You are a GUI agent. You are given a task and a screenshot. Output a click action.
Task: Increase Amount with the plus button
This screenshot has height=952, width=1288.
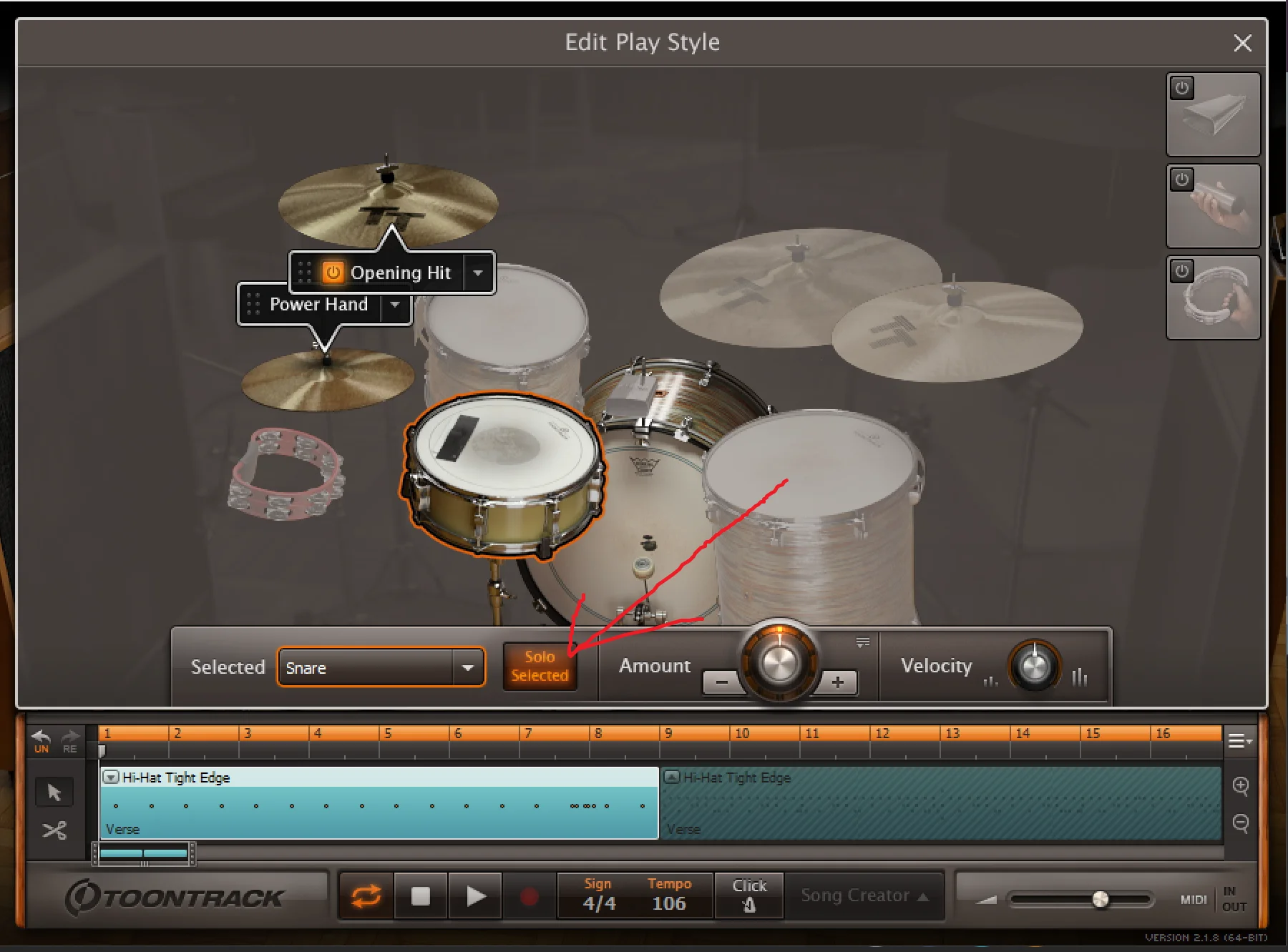838,682
